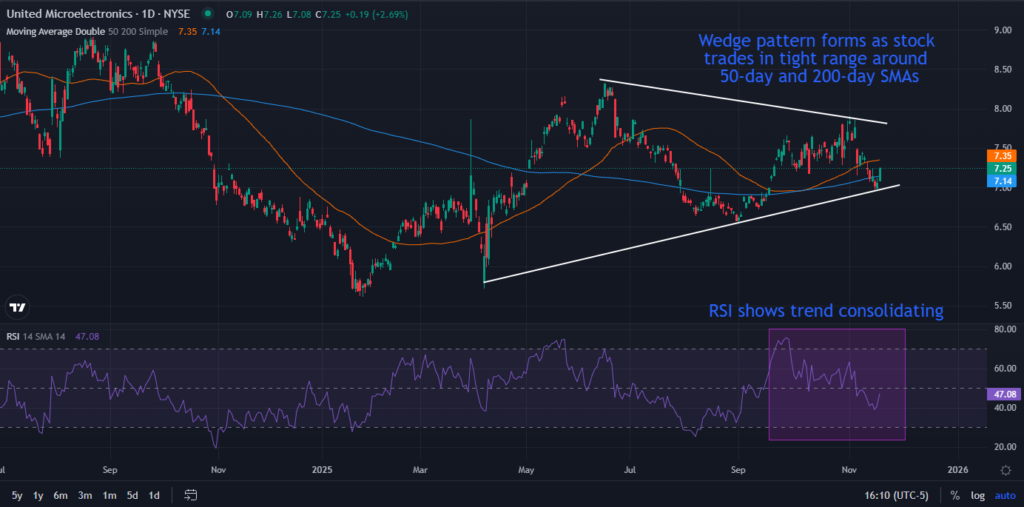Screen dimensions: 1024x507
Task: Click the green market status indicator
Action: (207, 15)
